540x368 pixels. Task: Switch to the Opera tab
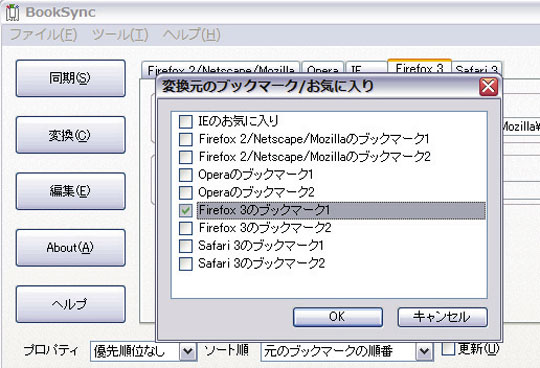322,70
